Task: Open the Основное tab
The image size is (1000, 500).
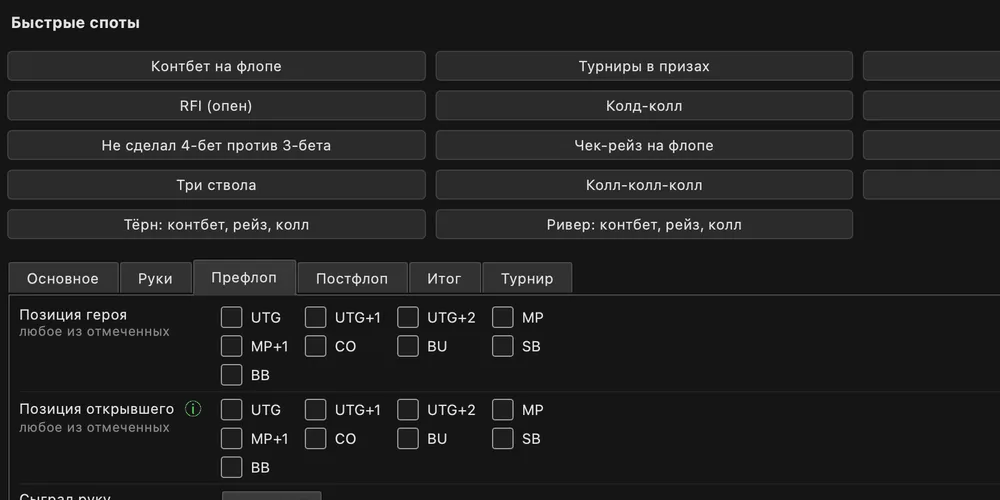Action: (63, 278)
